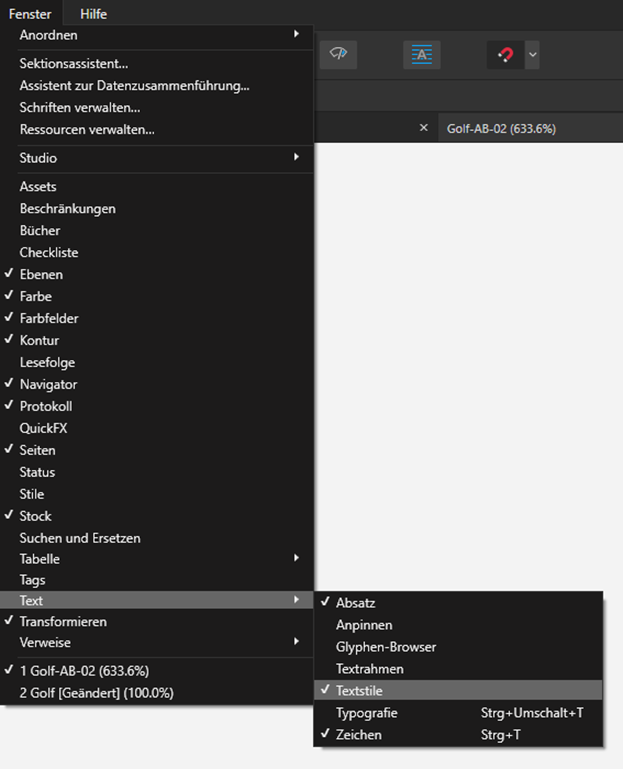The image size is (623, 769).
Task: Switch to Golf-AB-02 document tab
Action: tap(501, 129)
